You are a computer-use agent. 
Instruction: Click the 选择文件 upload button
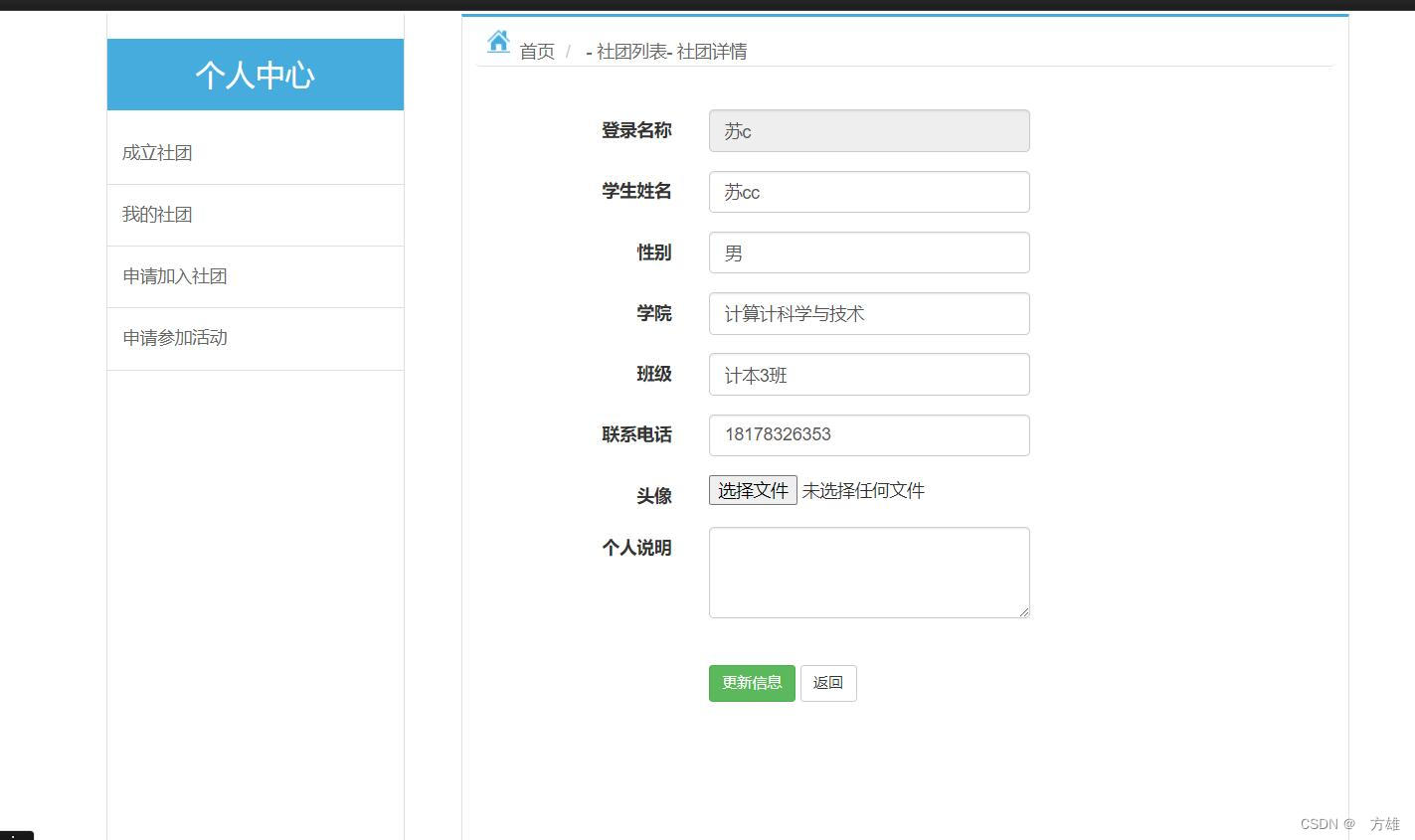point(753,490)
